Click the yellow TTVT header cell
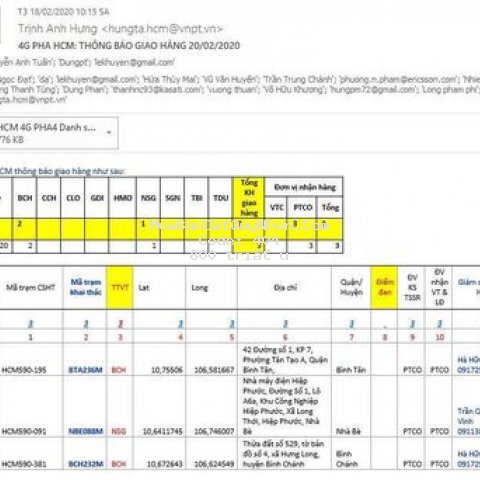 coord(120,288)
